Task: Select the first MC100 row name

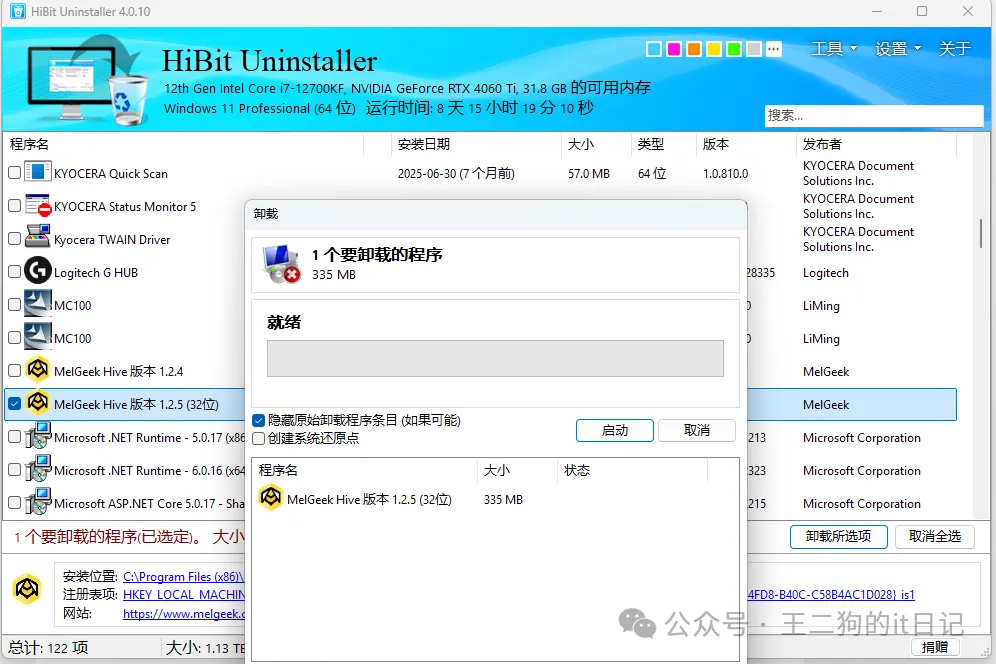Action: click(x=72, y=305)
